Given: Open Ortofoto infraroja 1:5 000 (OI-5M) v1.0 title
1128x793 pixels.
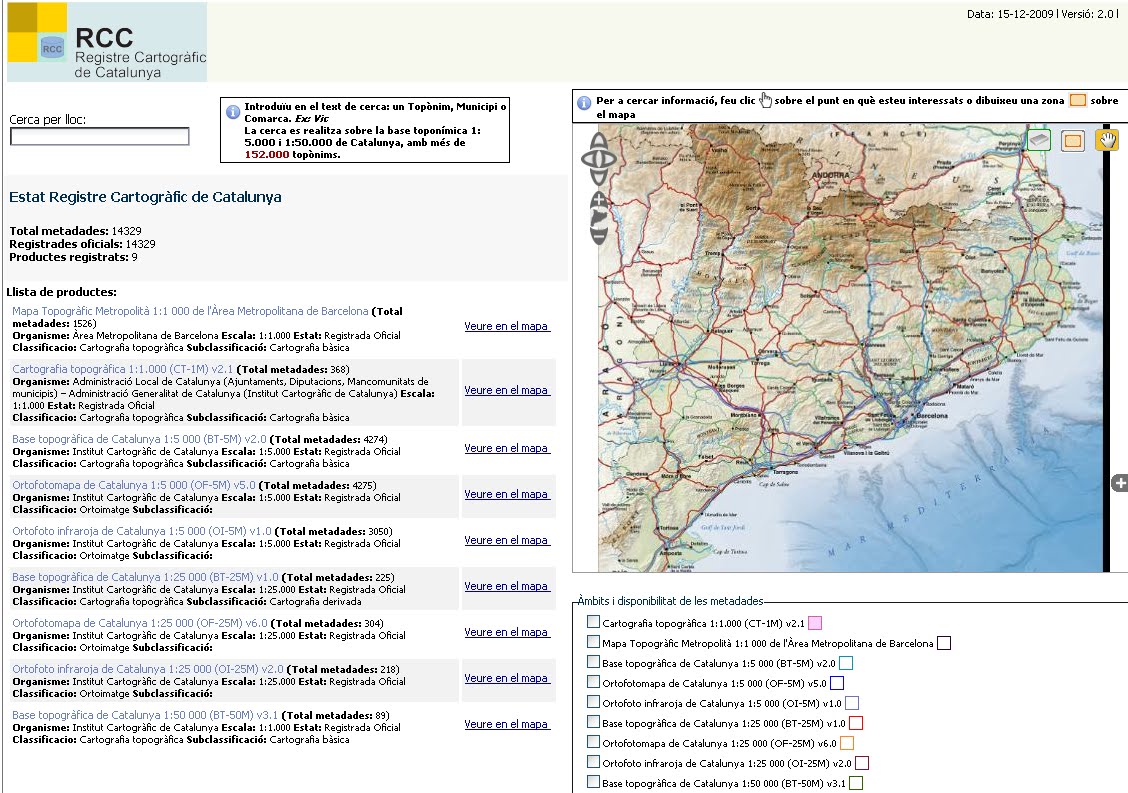Looking at the screenshot, I should click(142, 531).
